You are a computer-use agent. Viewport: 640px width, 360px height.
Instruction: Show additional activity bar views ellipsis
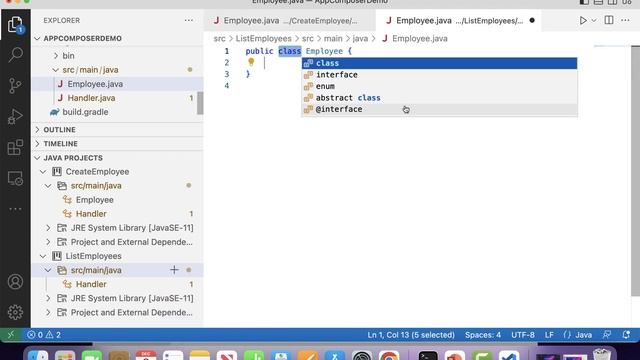click(15, 209)
